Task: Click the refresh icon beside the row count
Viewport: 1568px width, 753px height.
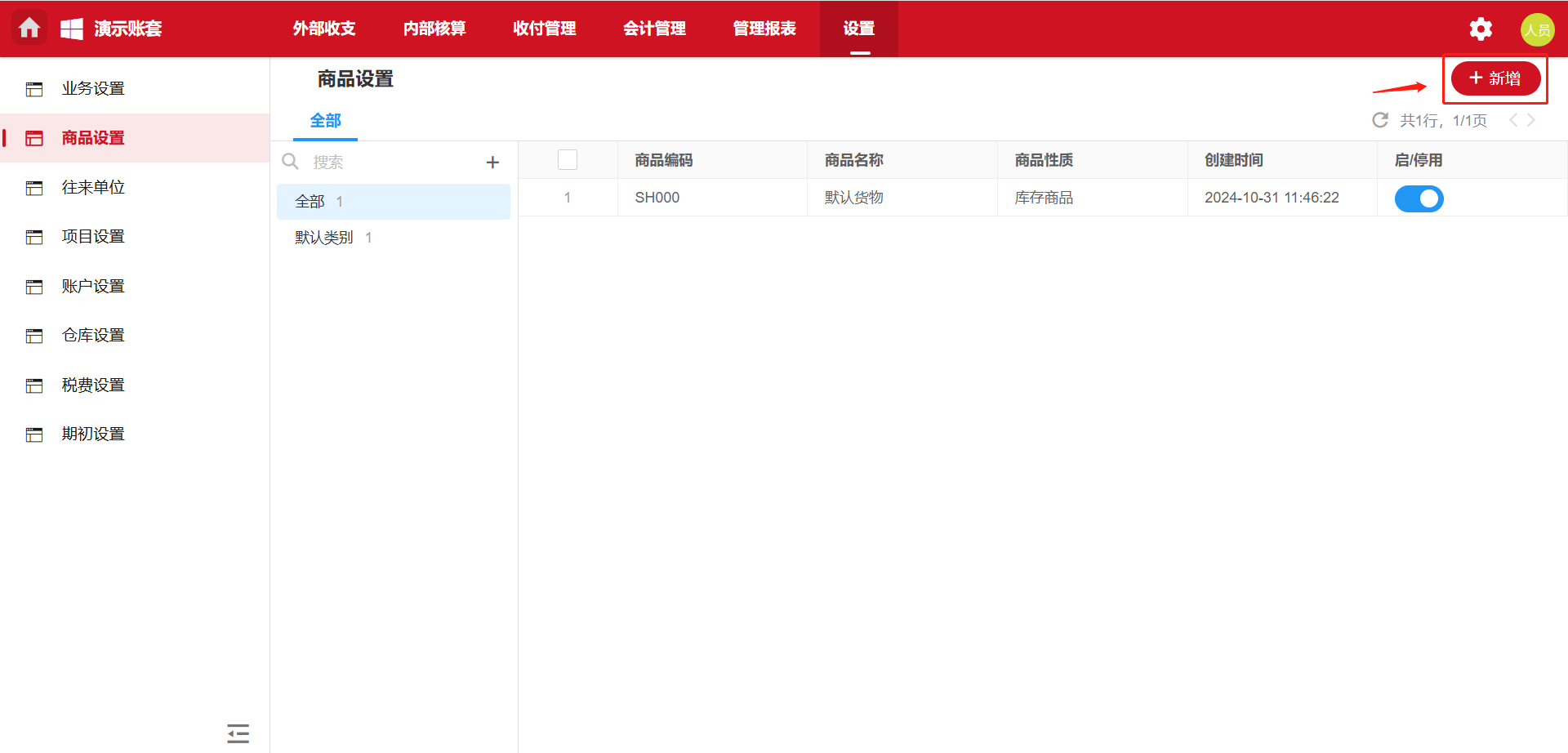Action: [x=1380, y=121]
